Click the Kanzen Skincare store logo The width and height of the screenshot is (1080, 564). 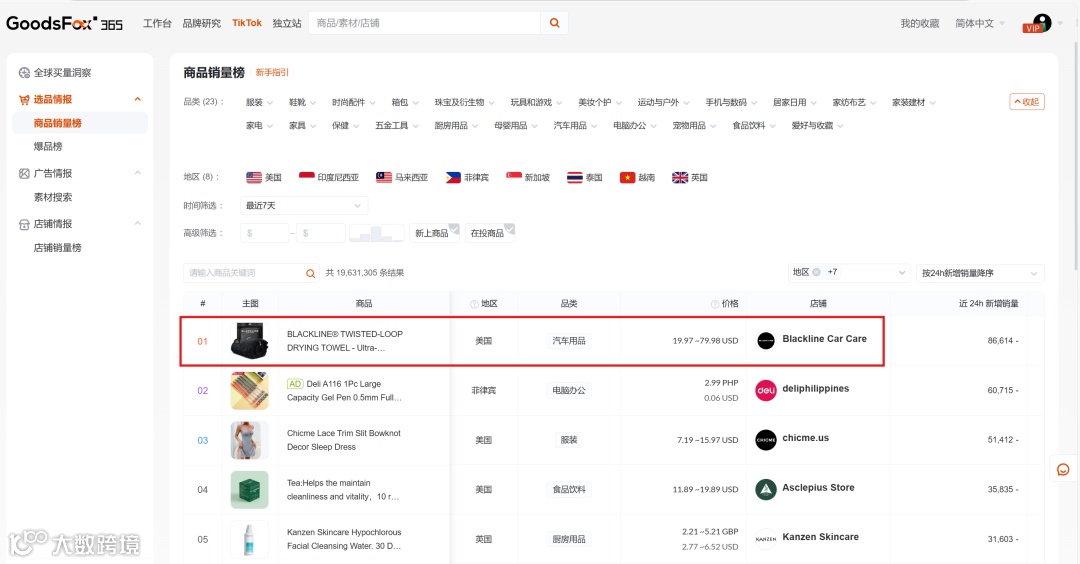coord(766,539)
